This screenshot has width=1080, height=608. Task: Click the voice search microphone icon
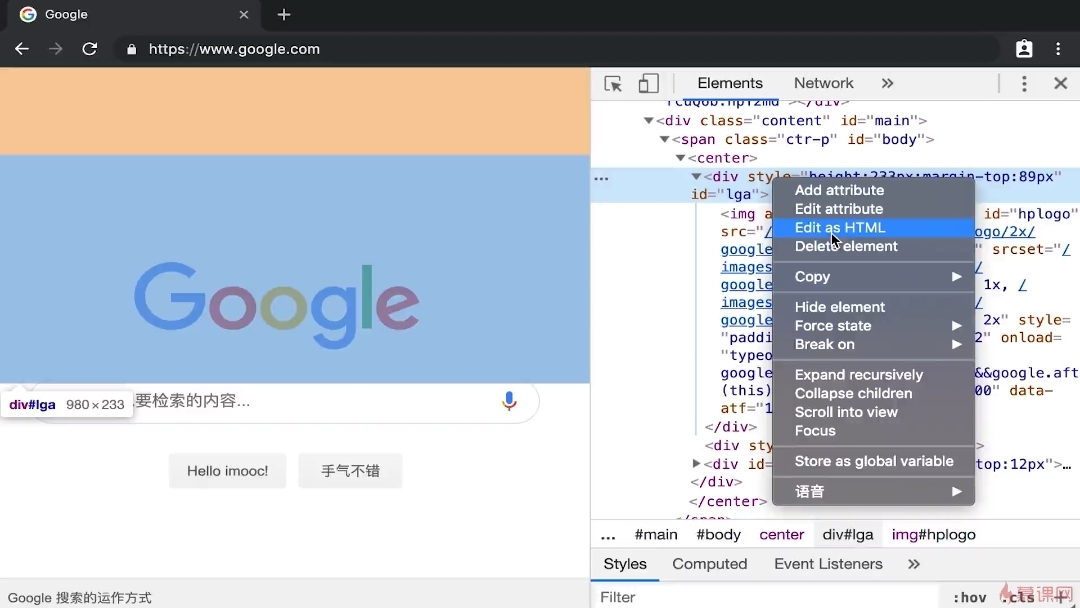(509, 402)
